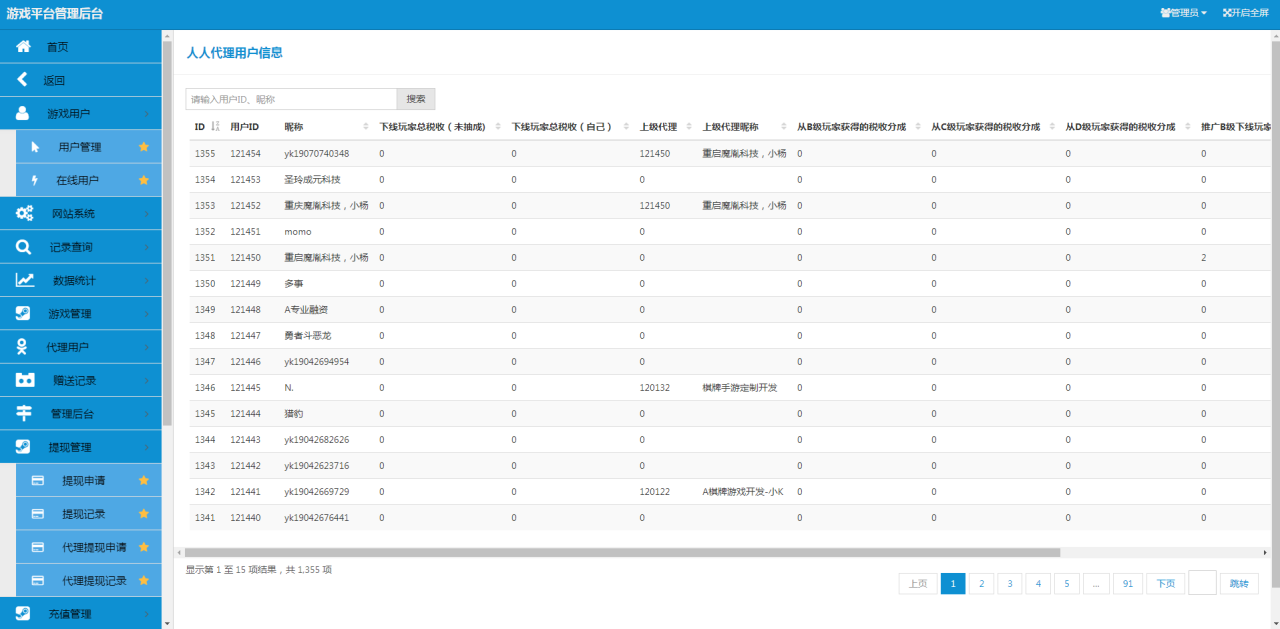The height and width of the screenshot is (629, 1280).
Task: Click the magnifier icon beside 记录查询
Action: [x=24, y=247]
